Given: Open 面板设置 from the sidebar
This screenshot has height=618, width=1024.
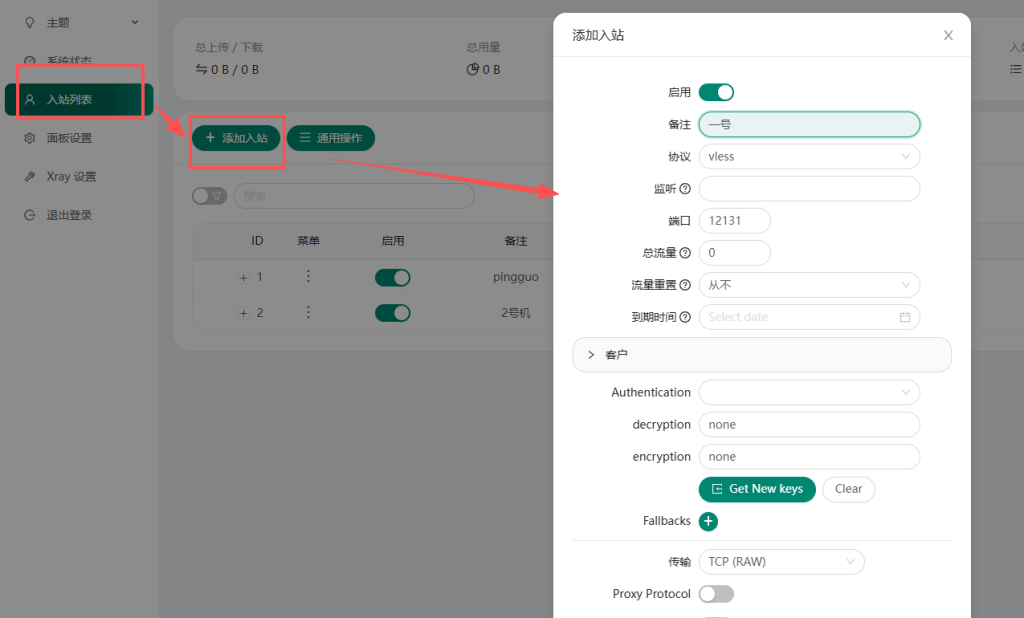Looking at the screenshot, I should click(x=31, y=137).
